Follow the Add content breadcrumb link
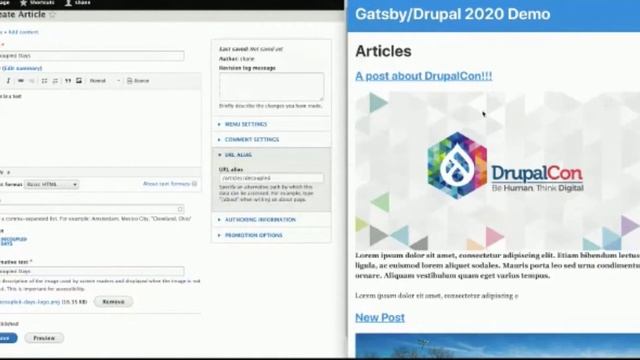 24,32
